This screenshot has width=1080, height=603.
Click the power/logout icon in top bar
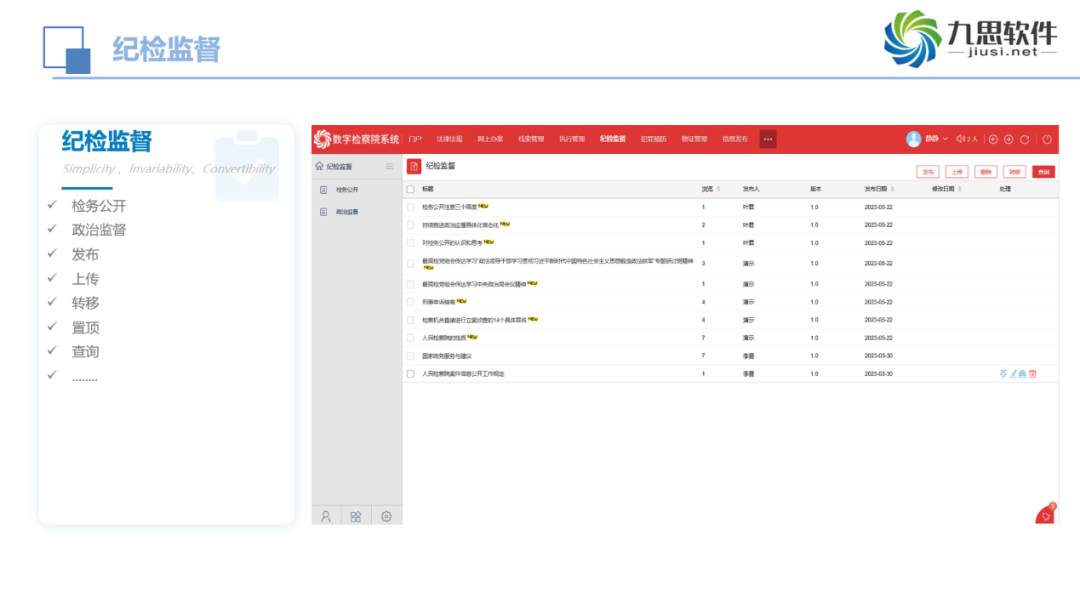pyautogui.click(x=1047, y=139)
